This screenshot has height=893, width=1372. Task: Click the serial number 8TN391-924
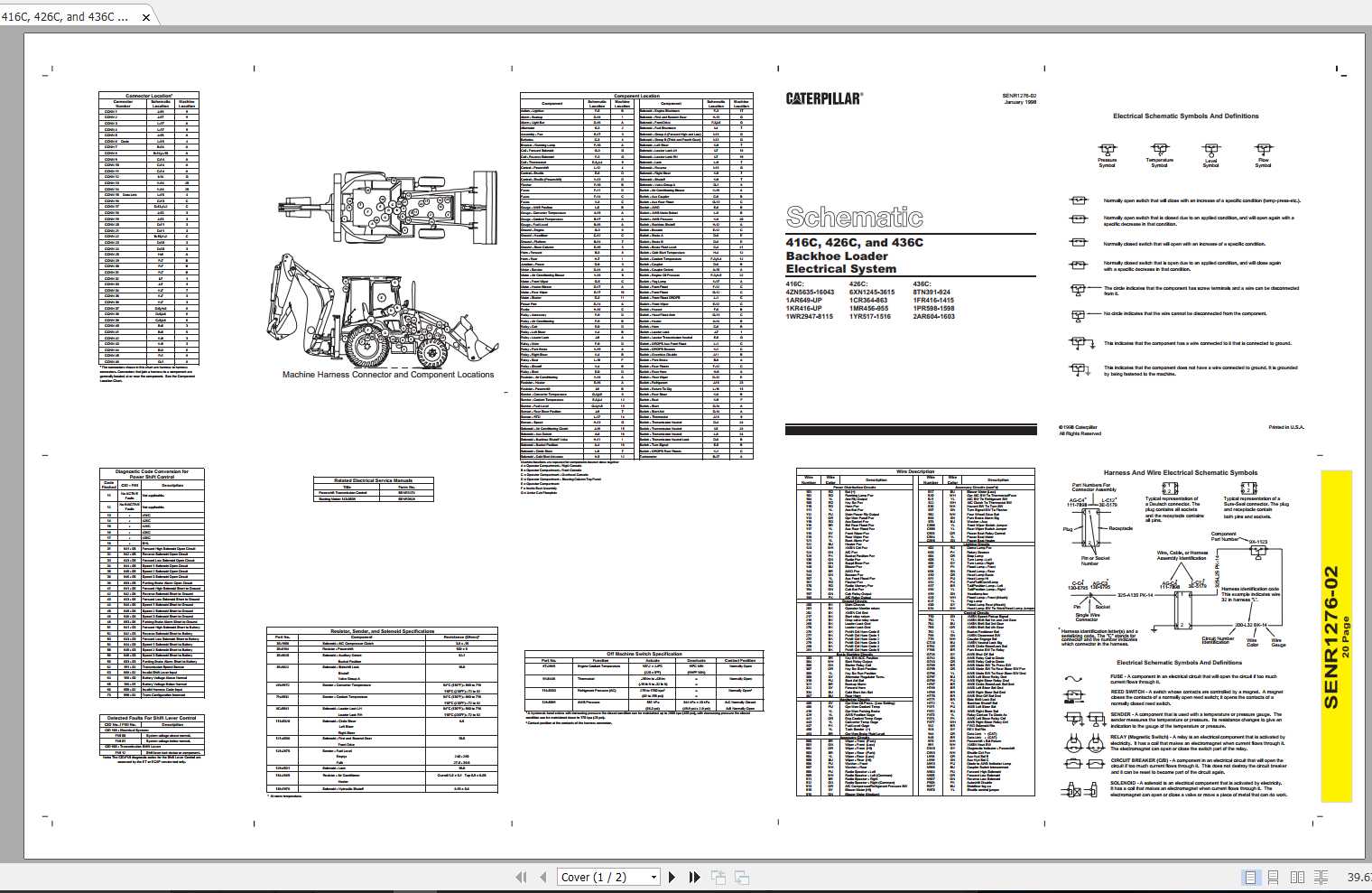932,293
